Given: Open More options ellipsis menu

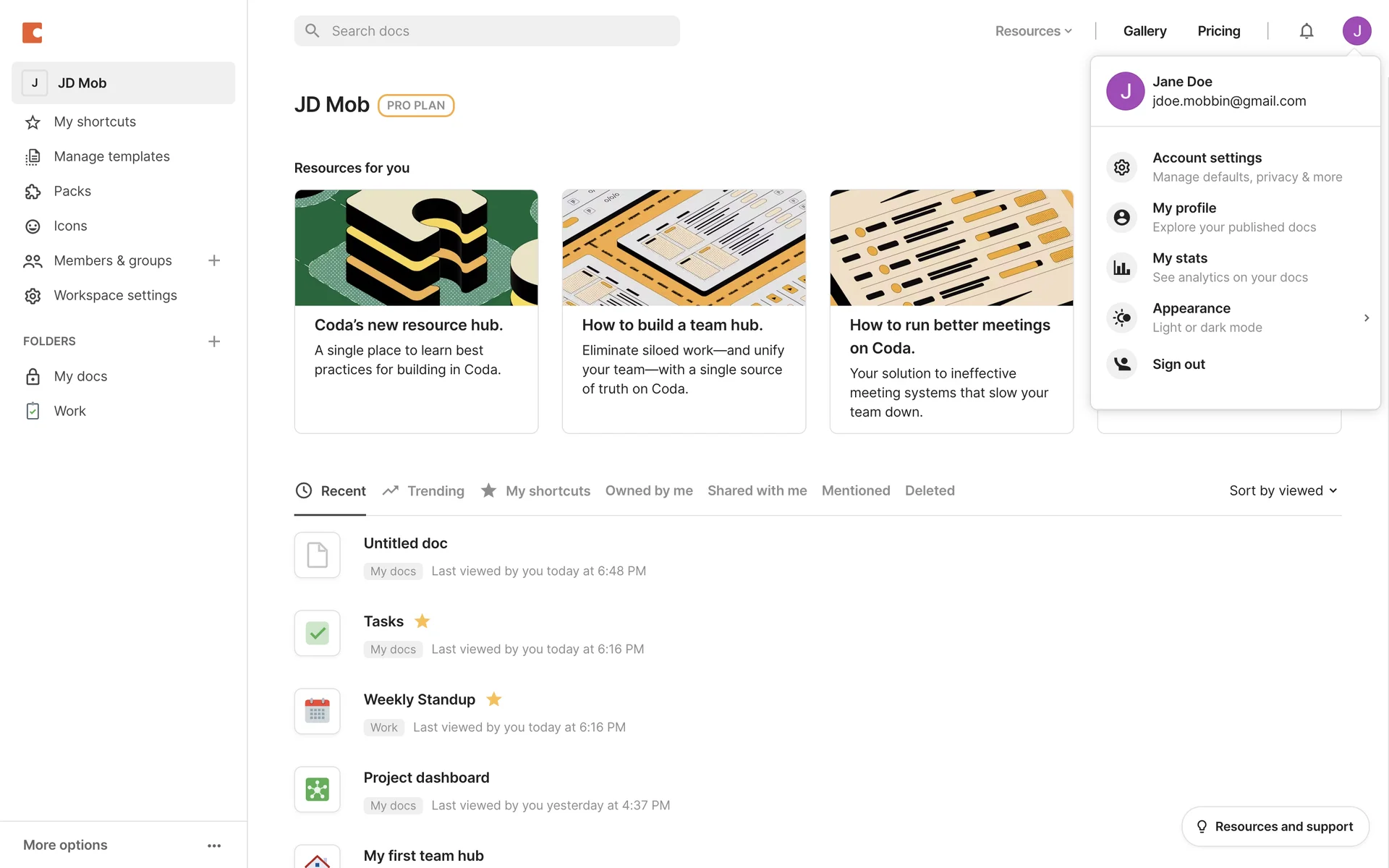Looking at the screenshot, I should tap(214, 846).
